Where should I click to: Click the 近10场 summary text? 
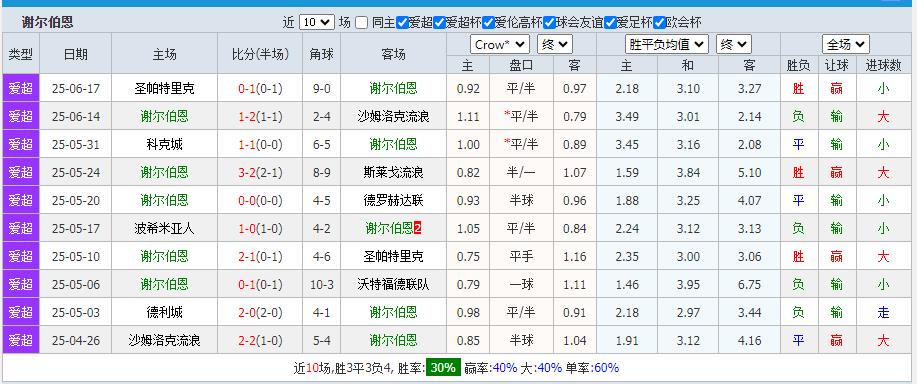click(313, 368)
